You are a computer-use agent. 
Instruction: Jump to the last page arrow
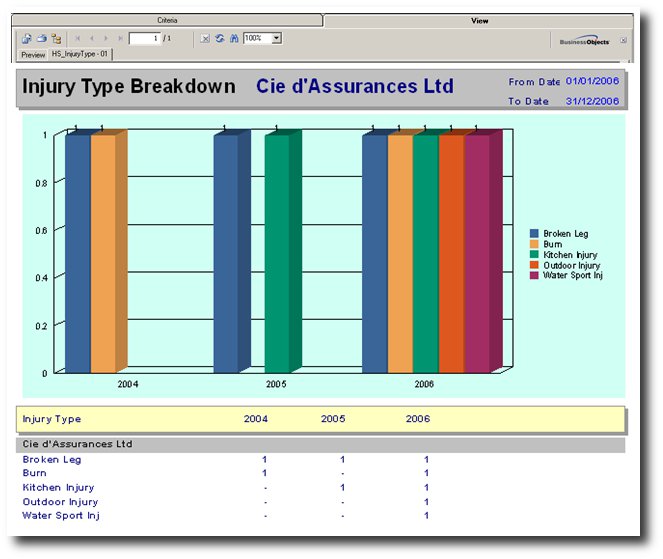point(120,38)
